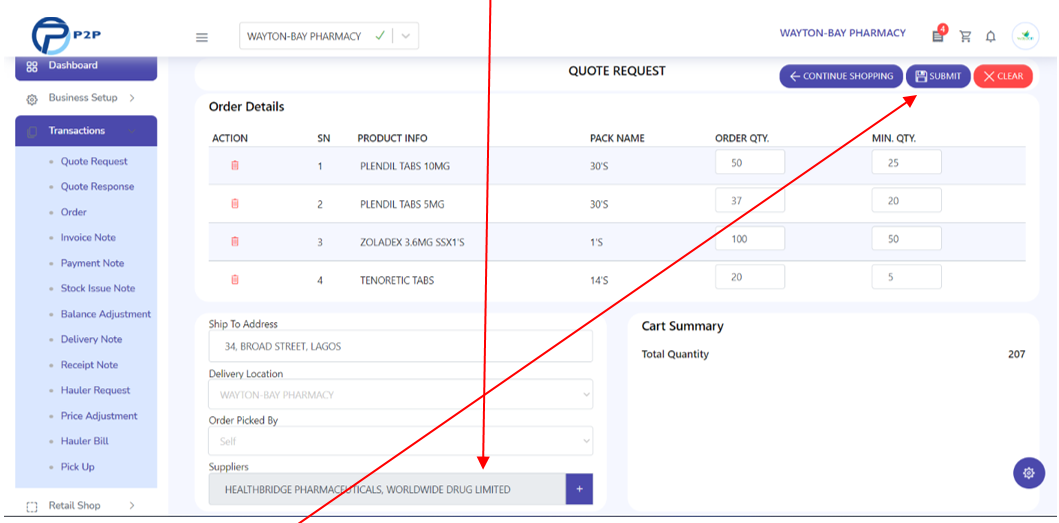This screenshot has width=1059, height=523.
Task: Edit minimum quantity 25 for PLENDIL 10MG
Action: pyautogui.click(x=906, y=162)
